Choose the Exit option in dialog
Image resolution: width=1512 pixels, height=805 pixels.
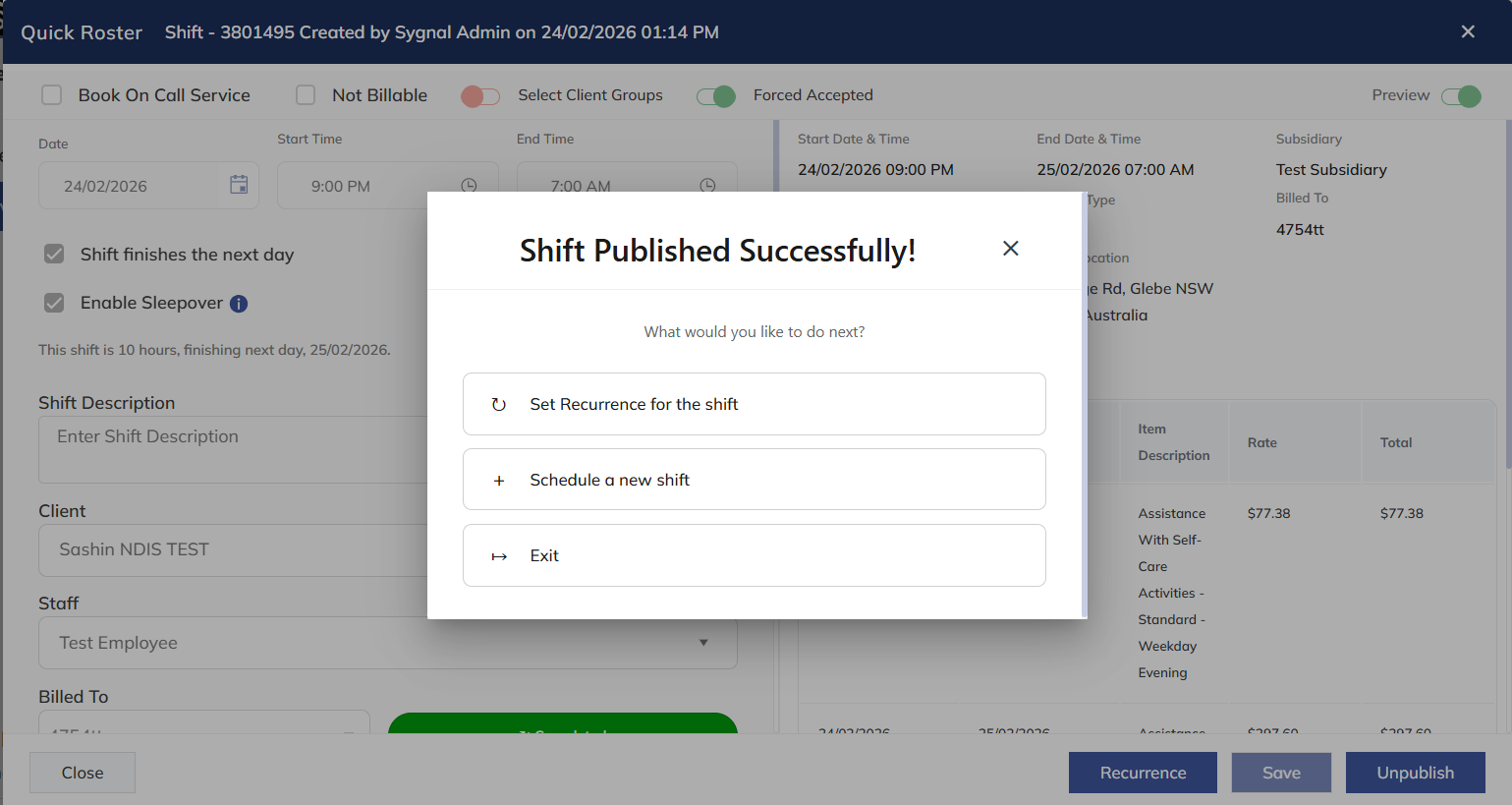(x=754, y=555)
